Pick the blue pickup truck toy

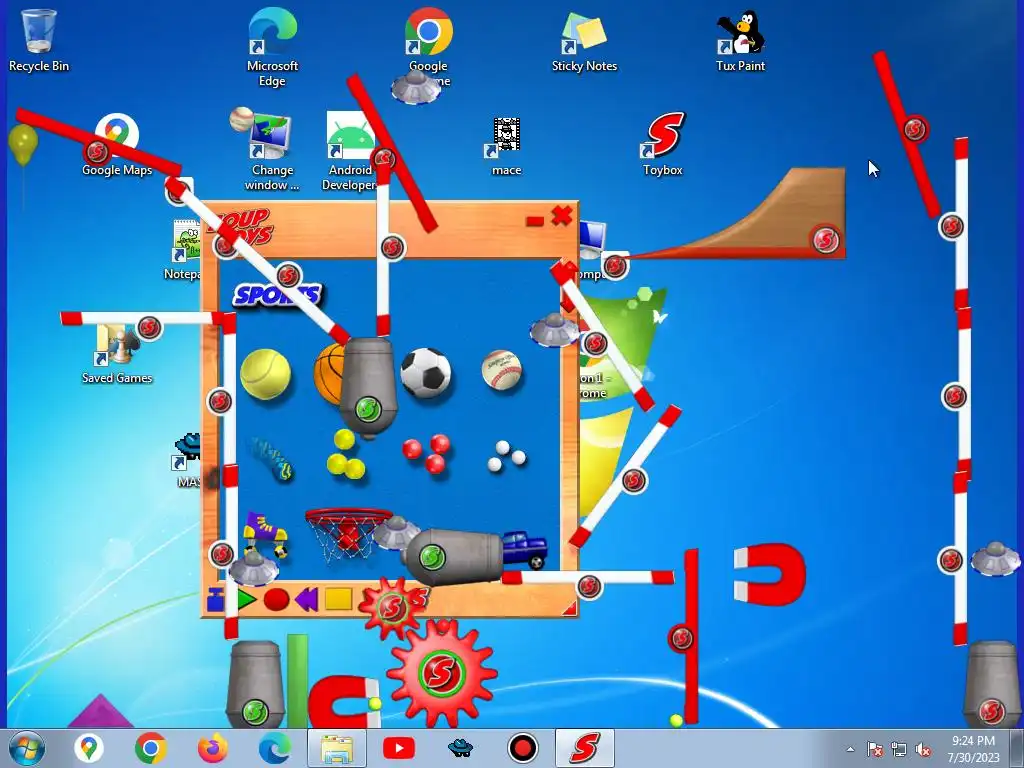[524, 549]
